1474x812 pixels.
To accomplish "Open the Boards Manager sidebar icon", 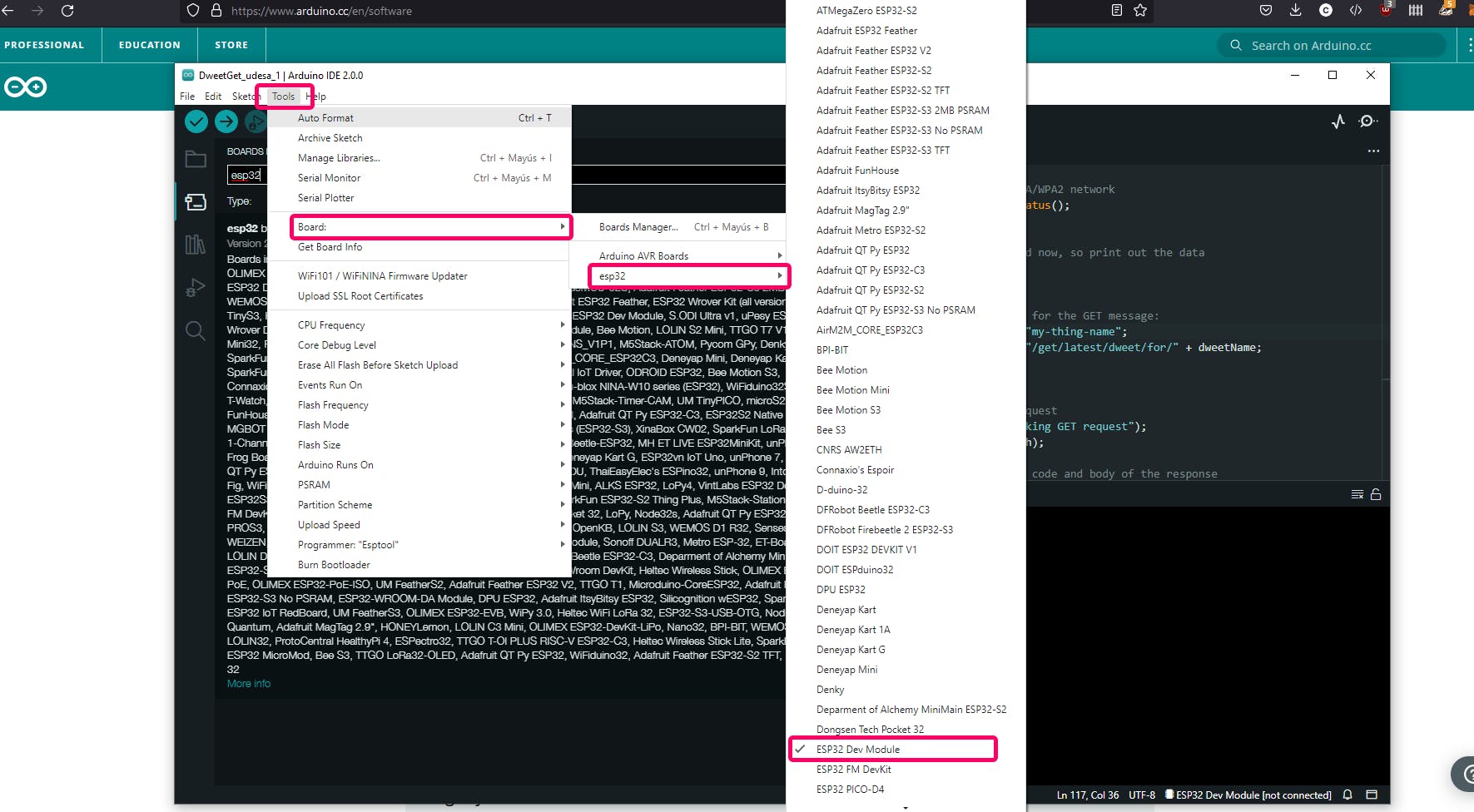I will click(x=196, y=202).
